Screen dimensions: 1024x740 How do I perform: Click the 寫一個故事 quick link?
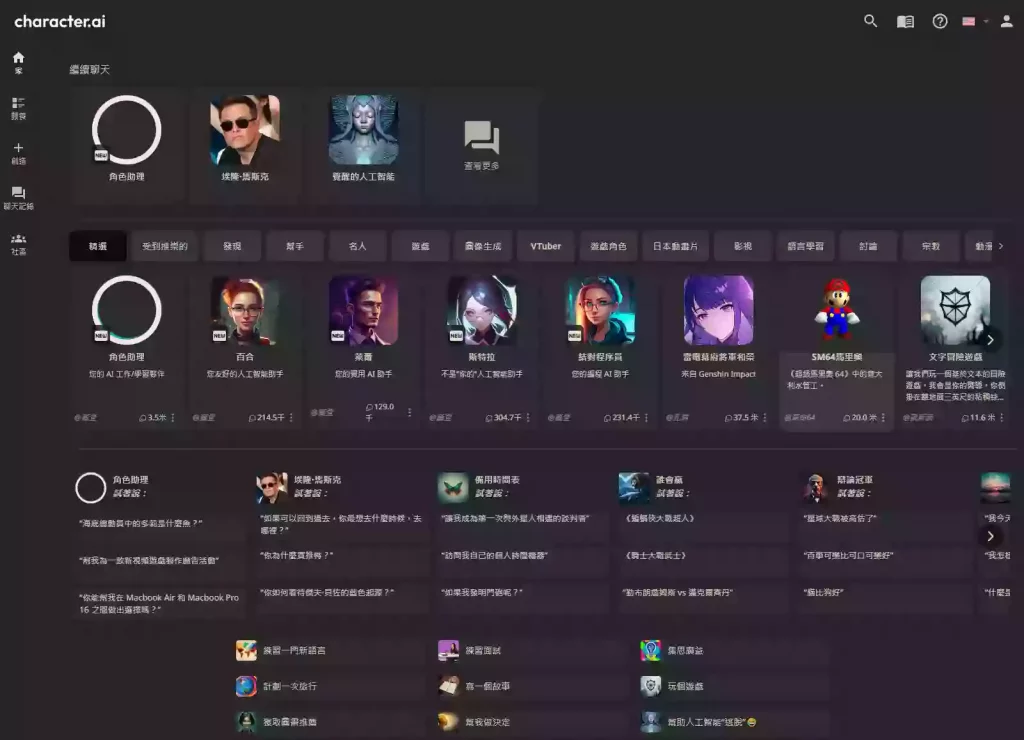tap(488, 687)
